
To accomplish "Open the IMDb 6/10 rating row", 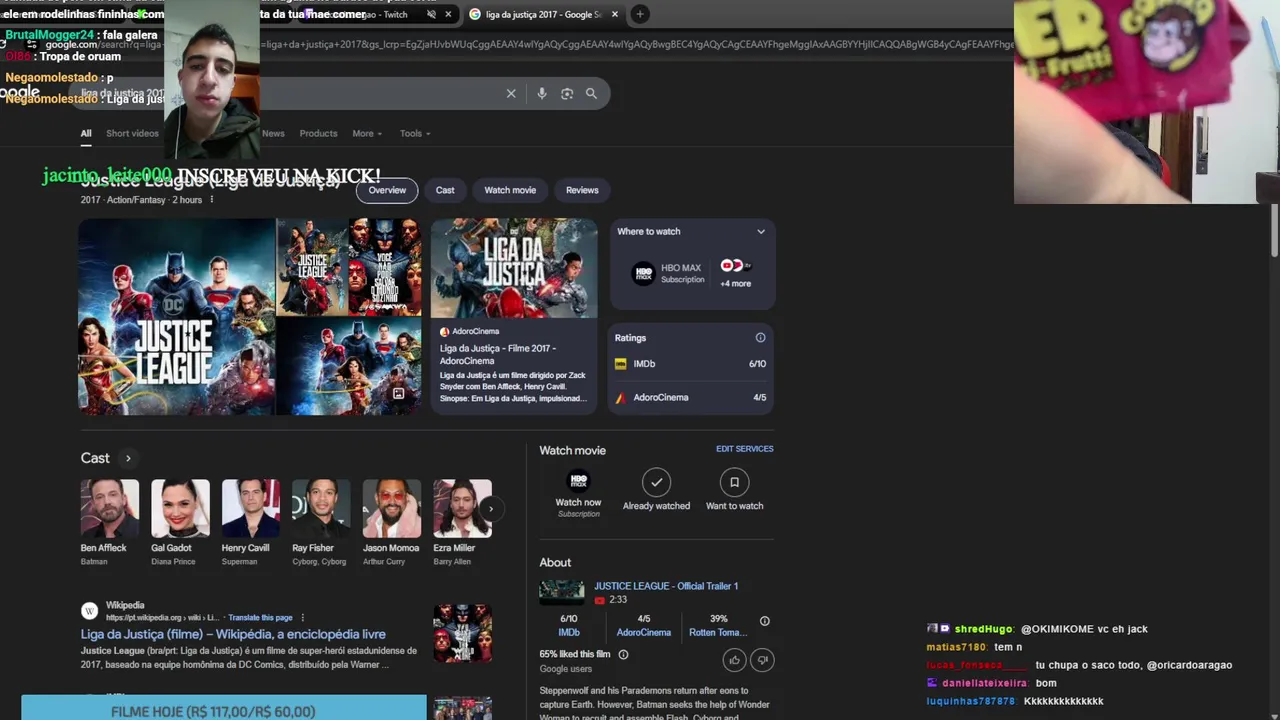I will click(x=691, y=364).
